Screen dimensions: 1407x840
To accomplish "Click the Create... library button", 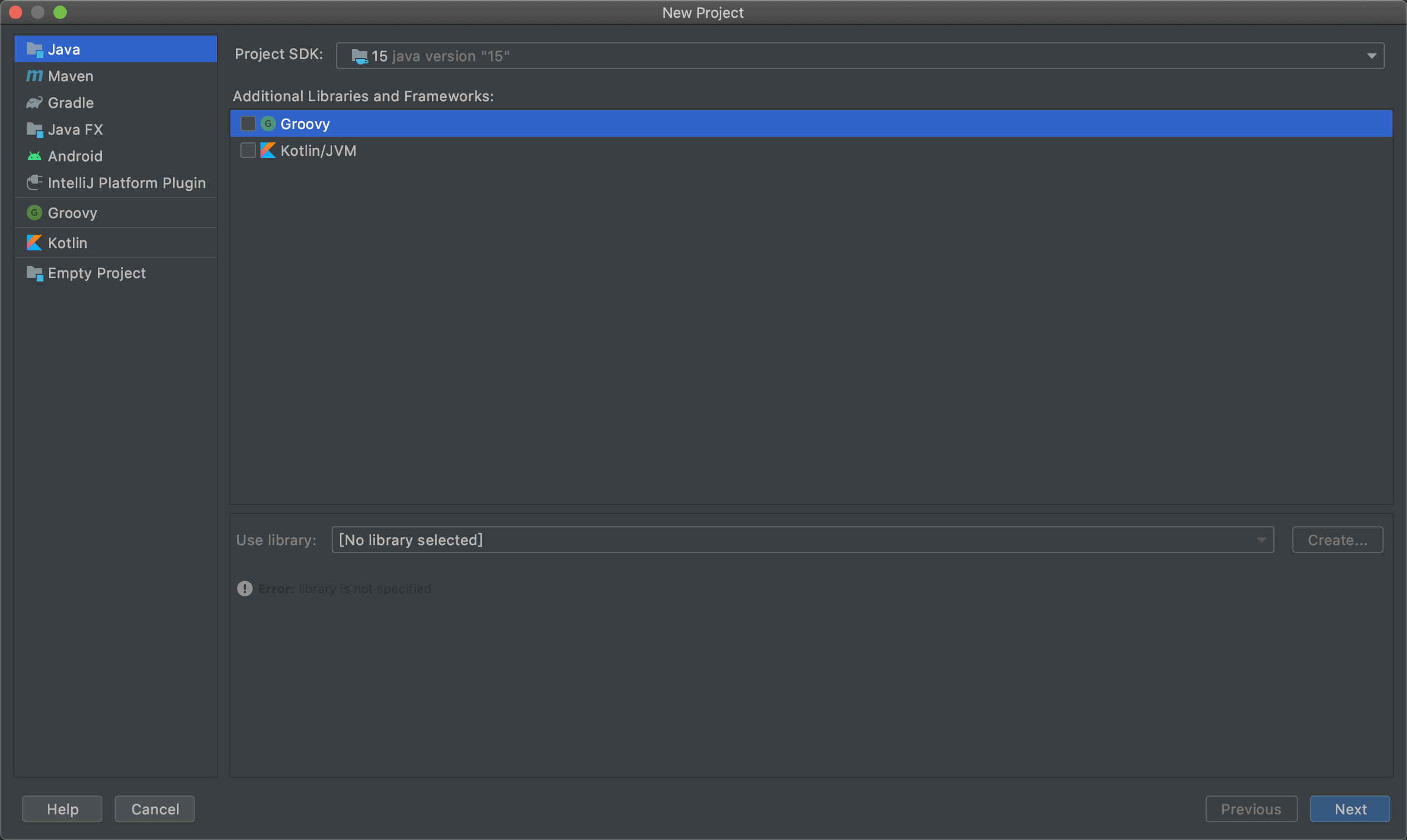I will [x=1337, y=540].
